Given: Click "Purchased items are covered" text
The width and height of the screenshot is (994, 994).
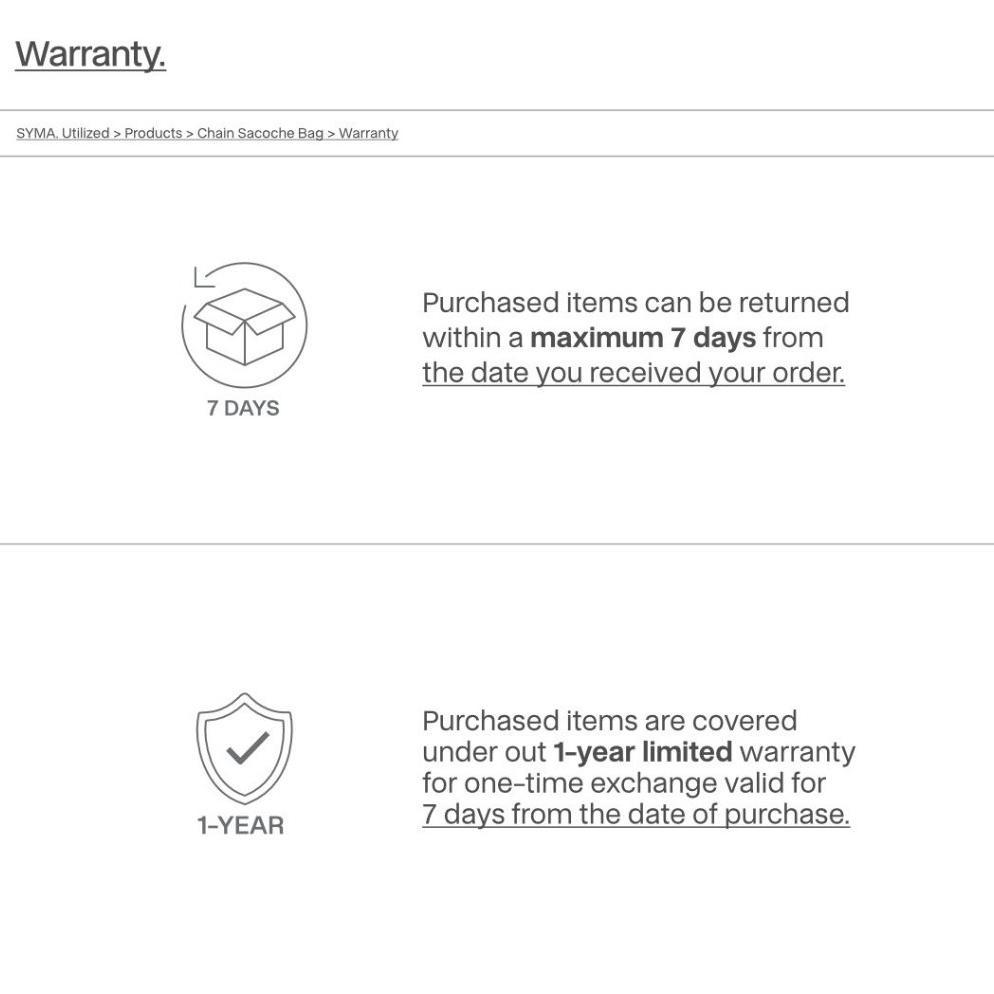Looking at the screenshot, I should tap(609, 721).
